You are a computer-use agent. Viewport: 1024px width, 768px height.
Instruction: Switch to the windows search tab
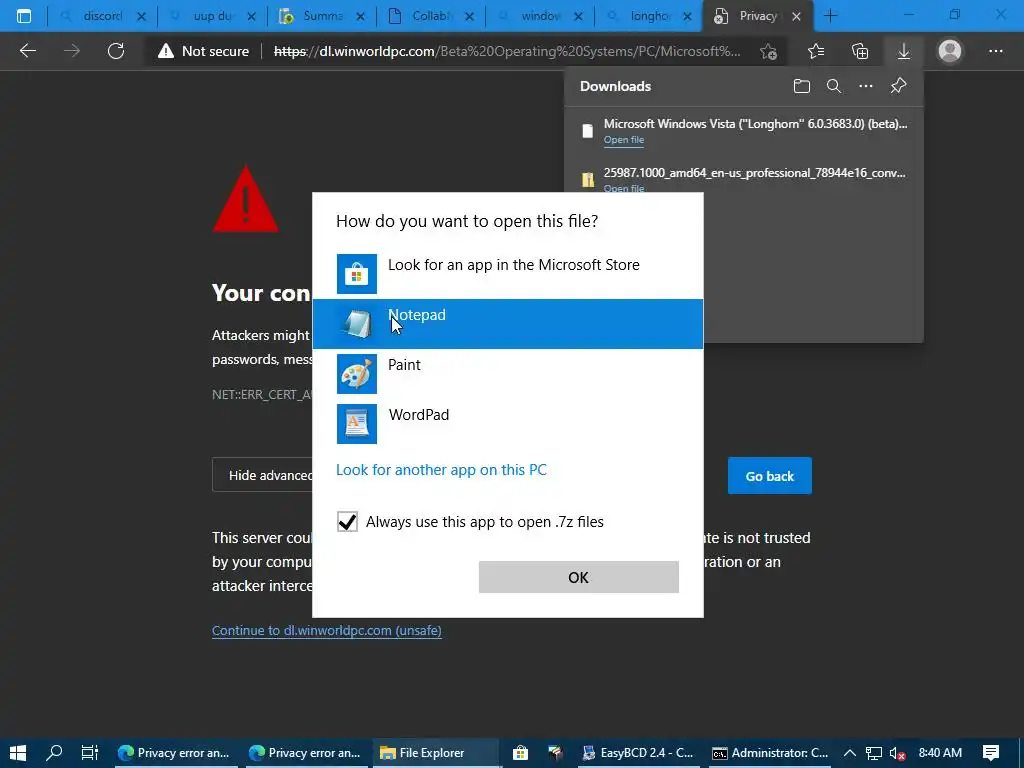540,16
